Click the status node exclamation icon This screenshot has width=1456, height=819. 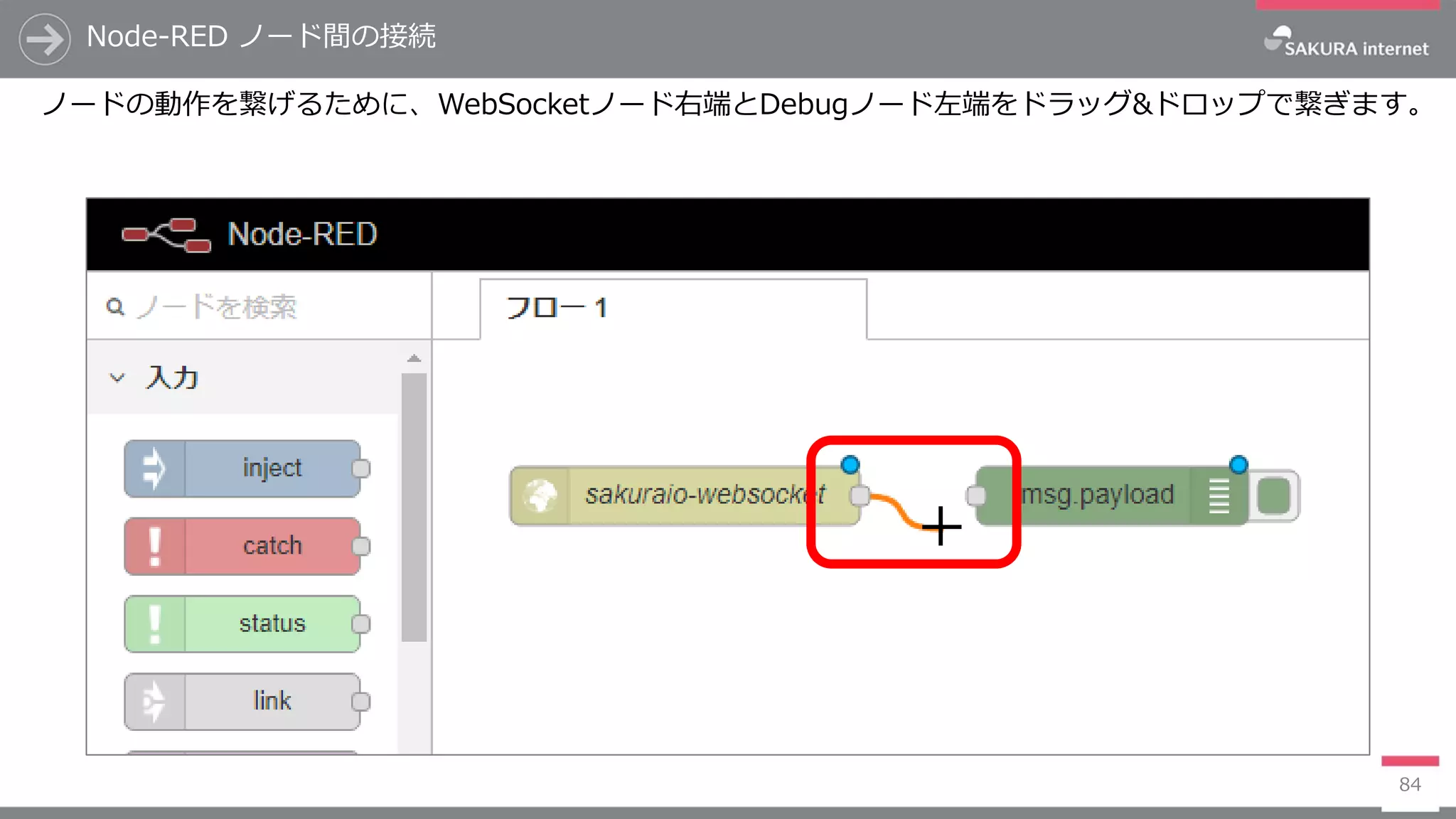click(154, 623)
